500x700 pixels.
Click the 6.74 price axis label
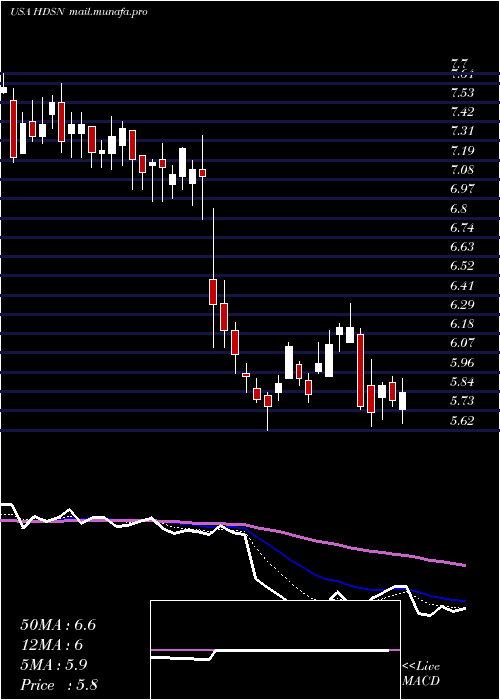(x=462, y=228)
